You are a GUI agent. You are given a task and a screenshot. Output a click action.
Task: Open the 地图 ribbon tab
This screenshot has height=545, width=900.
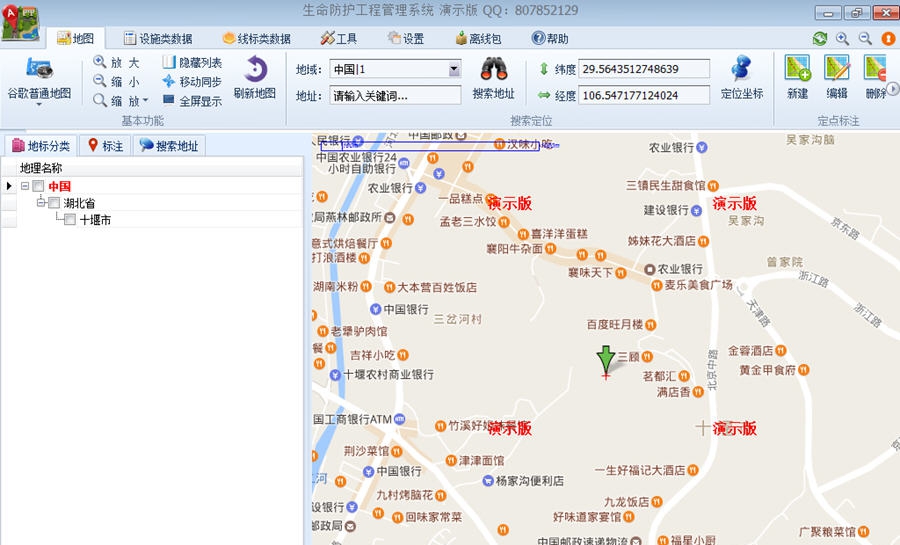coord(75,38)
